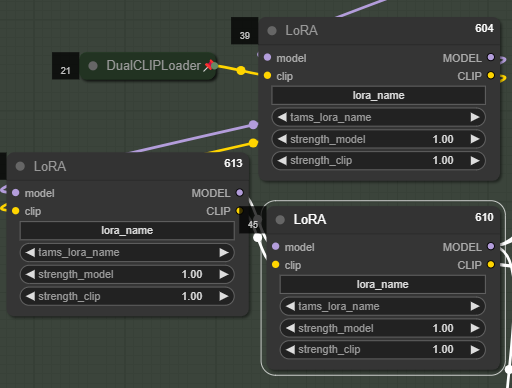Click clip input socket of LoRA 613

coord(16,211)
